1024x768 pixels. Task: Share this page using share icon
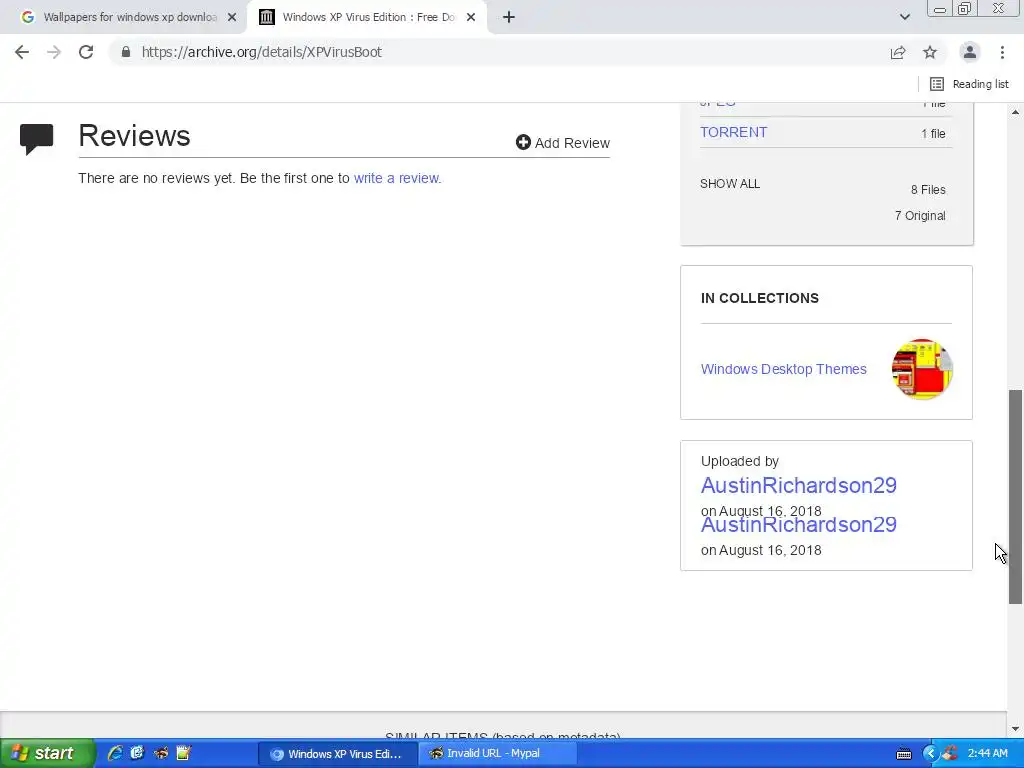click(x=898, y=52)
